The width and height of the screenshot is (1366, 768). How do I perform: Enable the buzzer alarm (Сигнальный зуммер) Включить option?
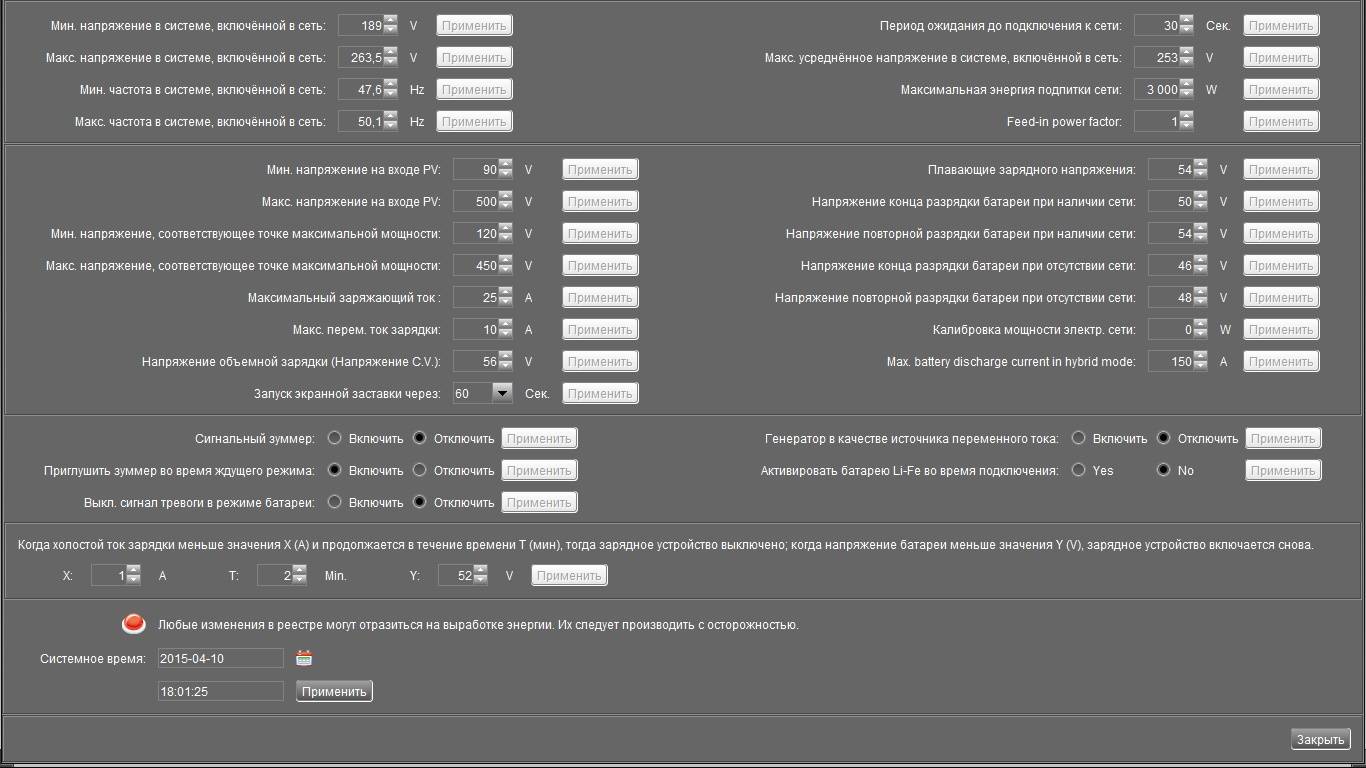[335, 438]
